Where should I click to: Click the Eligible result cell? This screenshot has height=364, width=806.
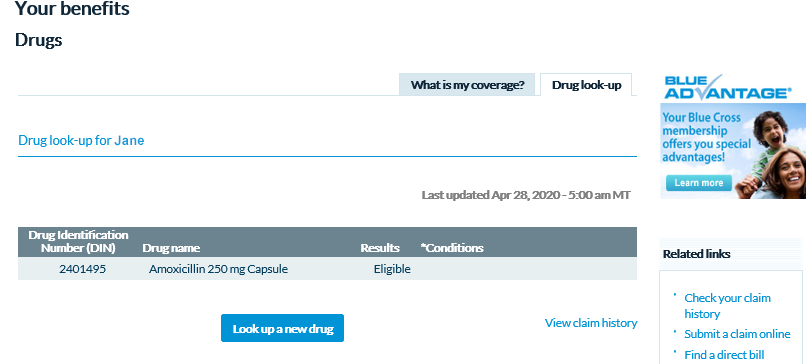[x=392, y=269]
